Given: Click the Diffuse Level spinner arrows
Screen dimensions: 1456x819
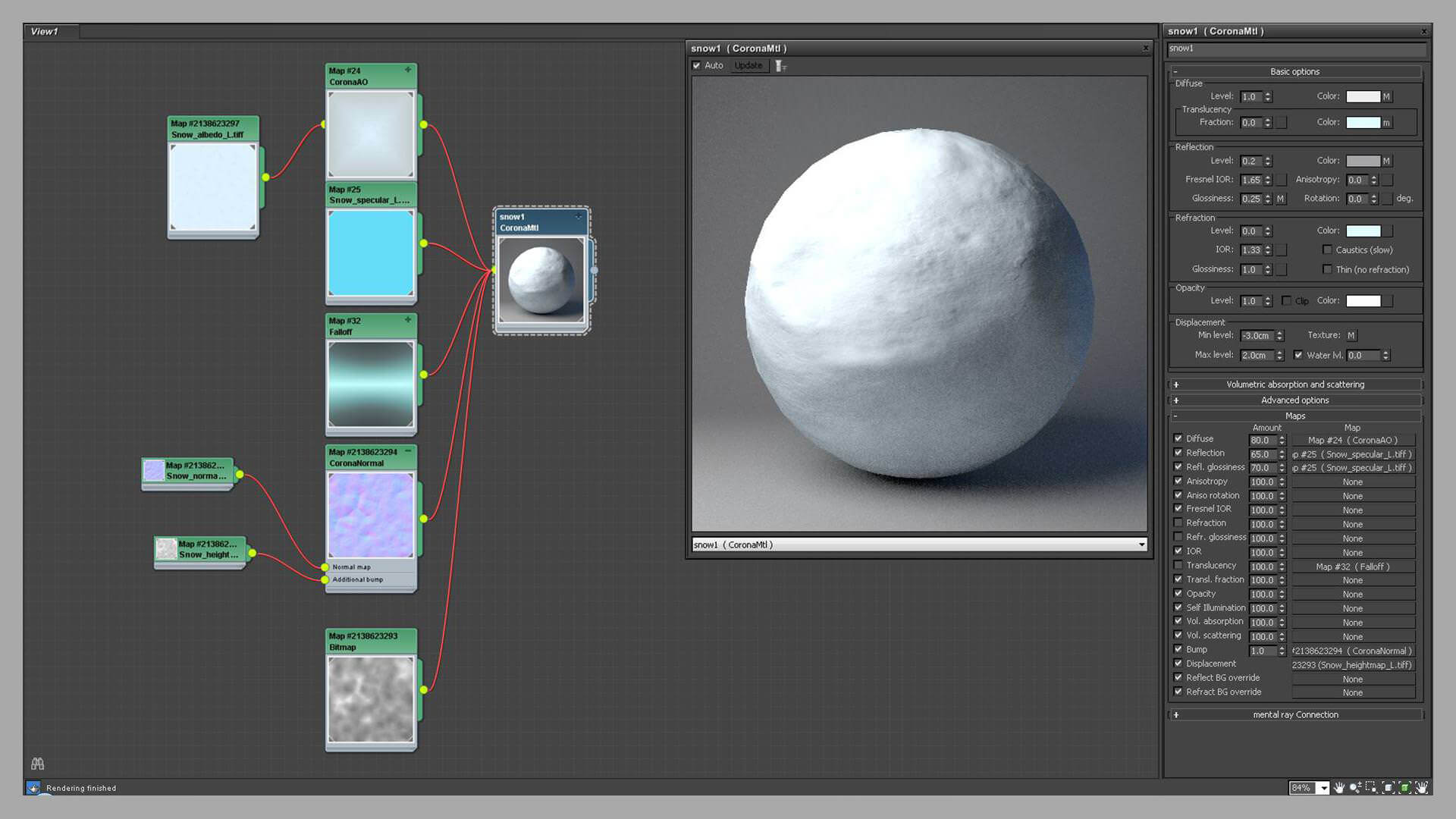Looking at the screenshot, I should [1268, 96].
